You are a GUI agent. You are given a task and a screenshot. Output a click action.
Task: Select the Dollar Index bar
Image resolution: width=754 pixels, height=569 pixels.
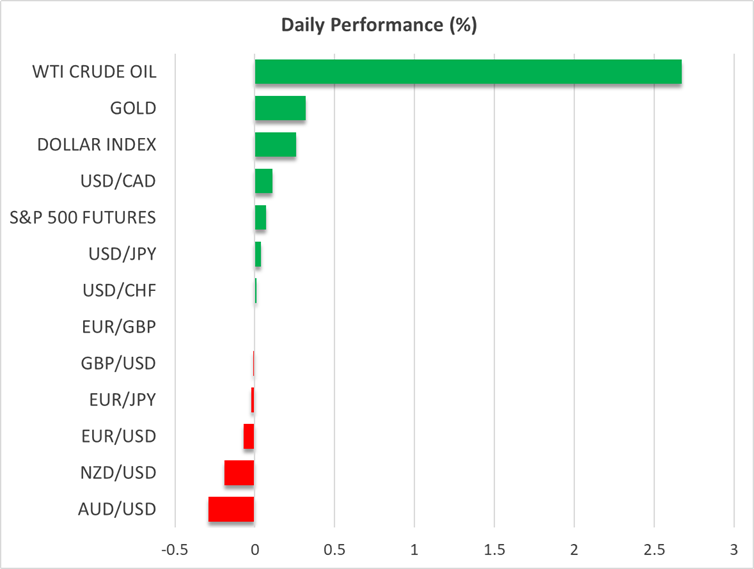click(x=275, y=145)
